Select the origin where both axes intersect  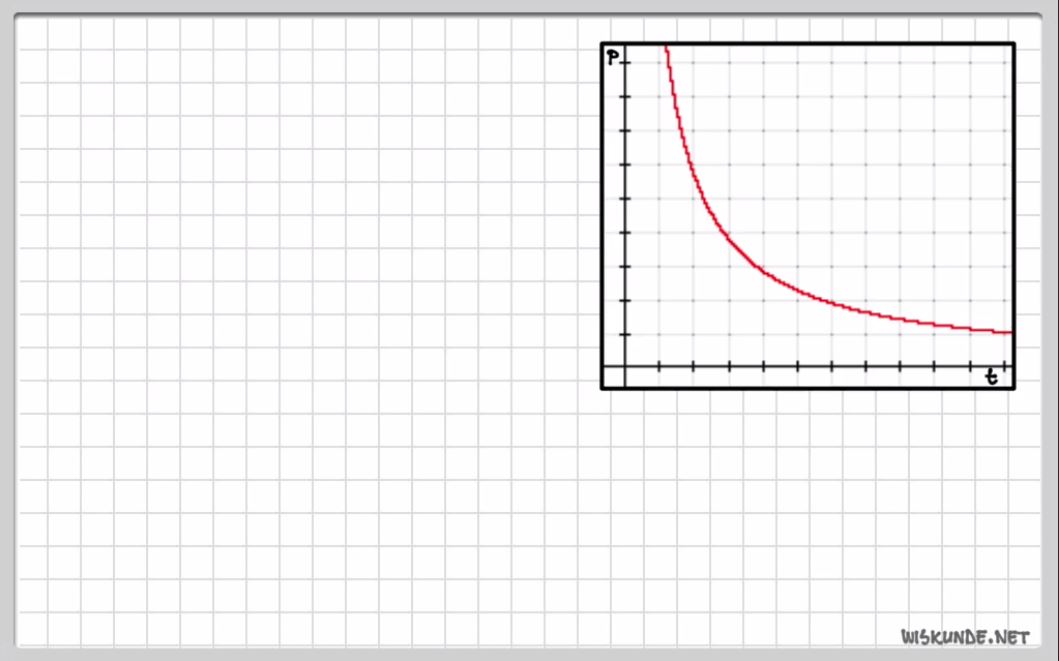coord(625,368)
